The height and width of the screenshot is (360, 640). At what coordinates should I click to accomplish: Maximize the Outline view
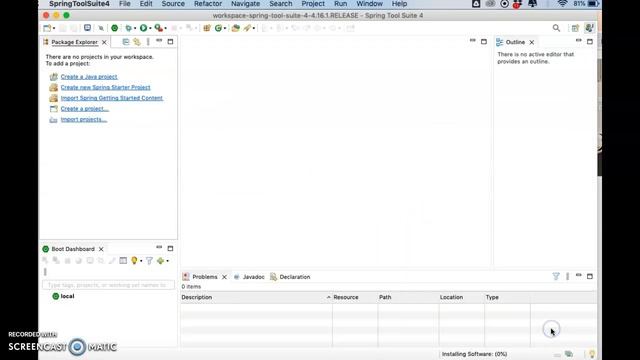tap(590, 42)
